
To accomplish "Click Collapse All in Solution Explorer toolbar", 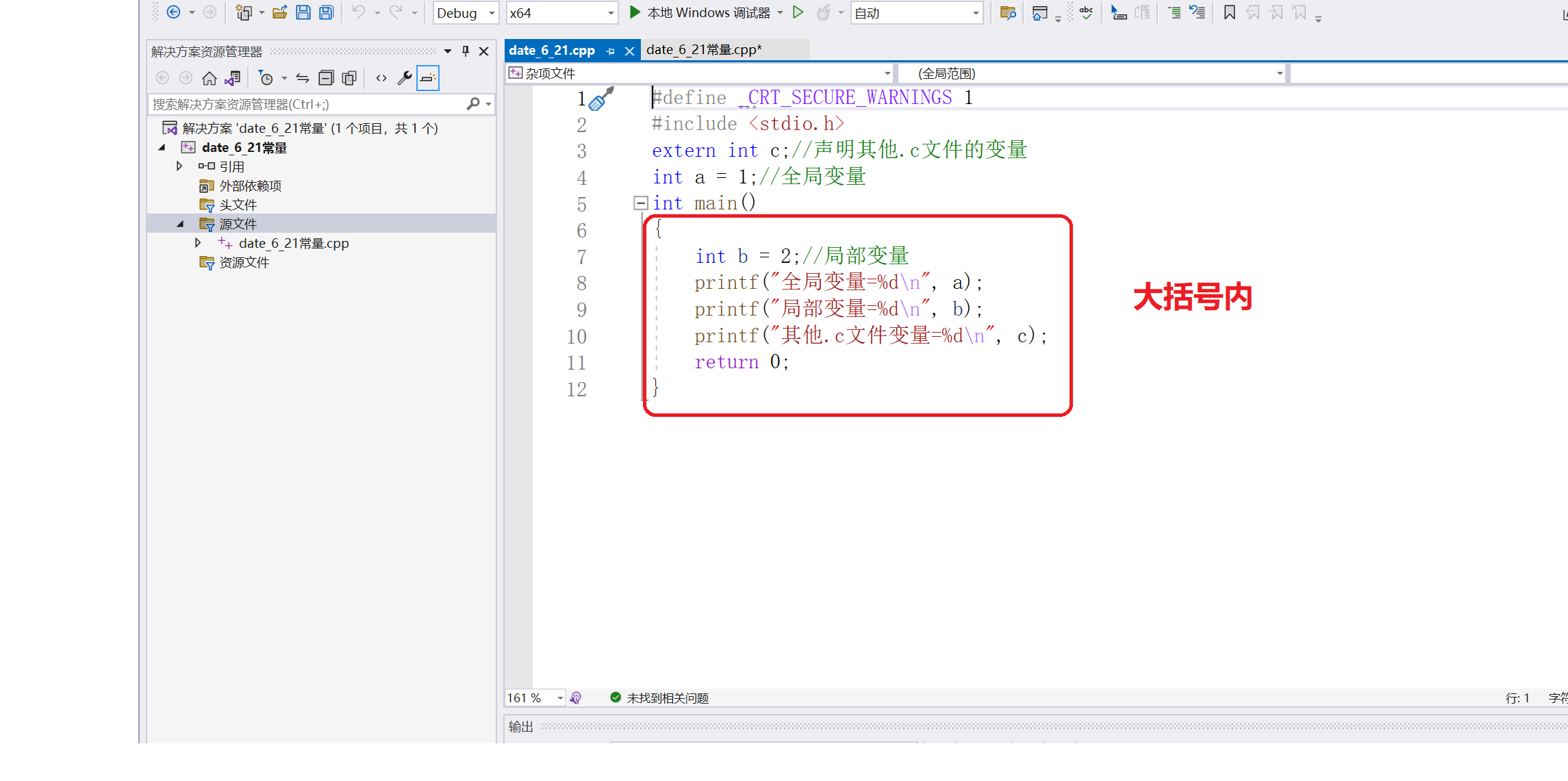I will pyautogui.click(x=326, y=78).
